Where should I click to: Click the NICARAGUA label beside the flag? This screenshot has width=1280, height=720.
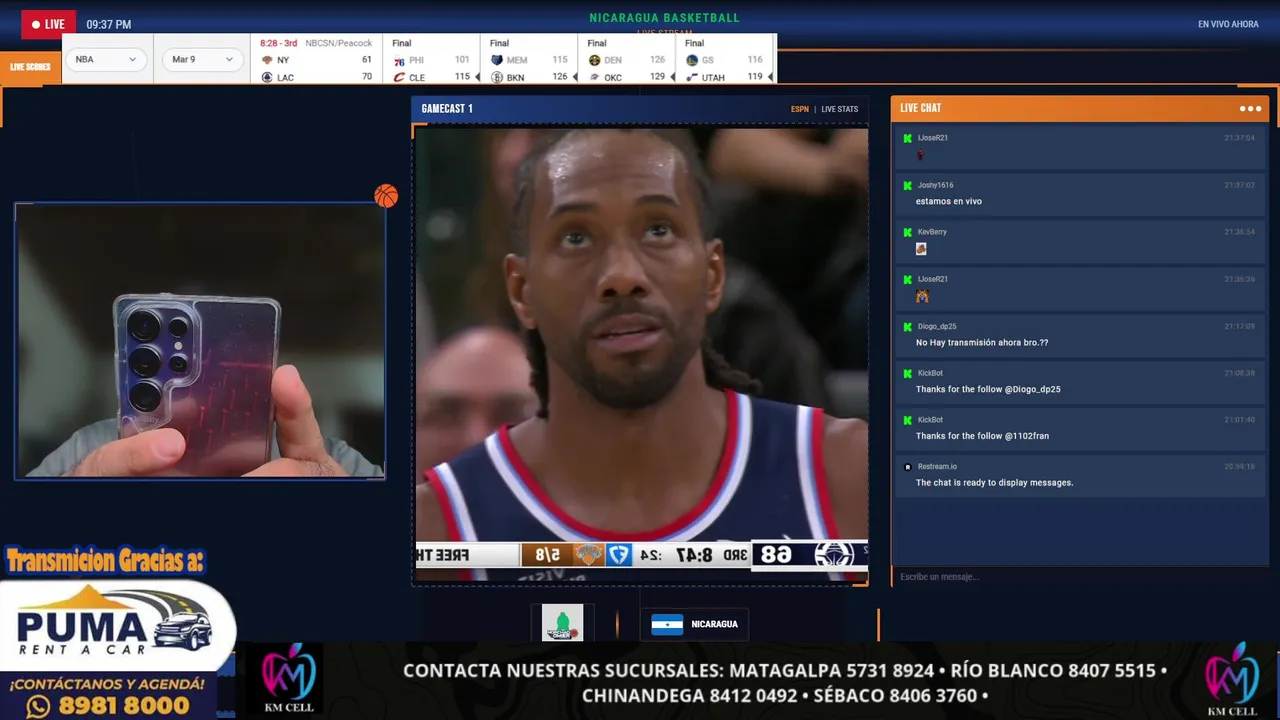[714, 624]
